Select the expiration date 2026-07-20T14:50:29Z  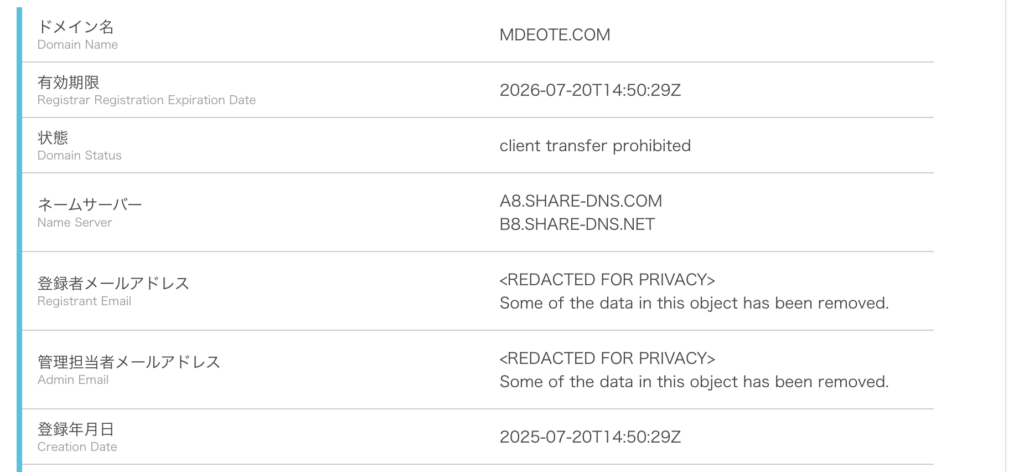[590, 90]
